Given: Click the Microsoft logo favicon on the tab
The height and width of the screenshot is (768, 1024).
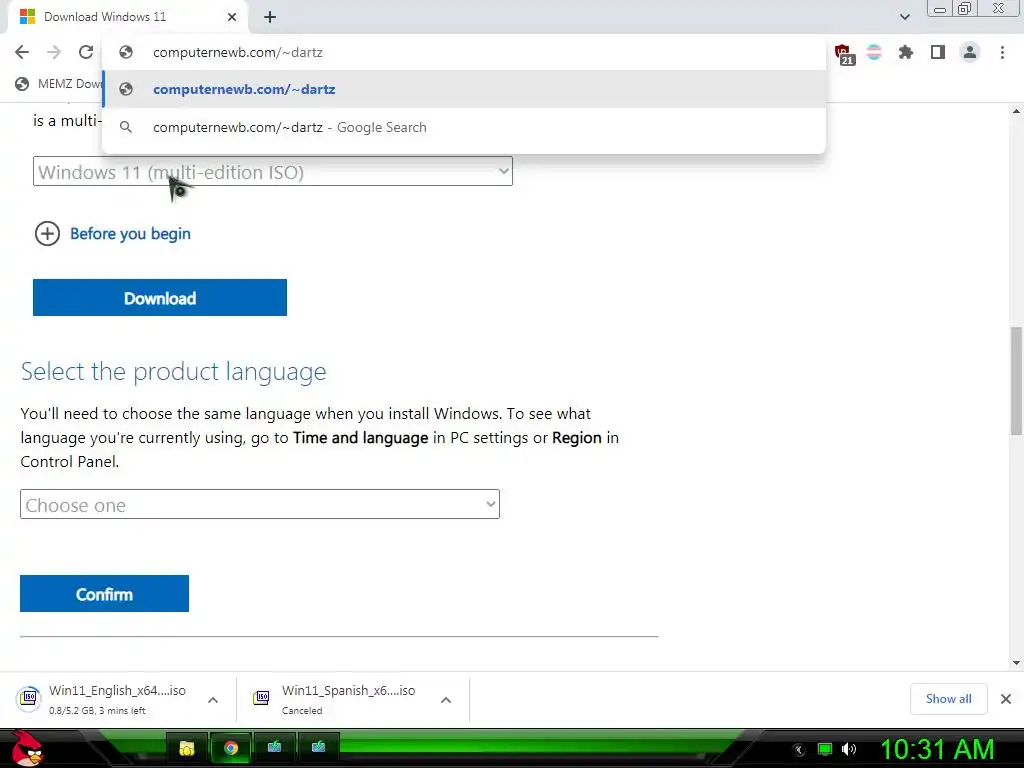Looking at the screenshot, I should click(x=27, y=17).
